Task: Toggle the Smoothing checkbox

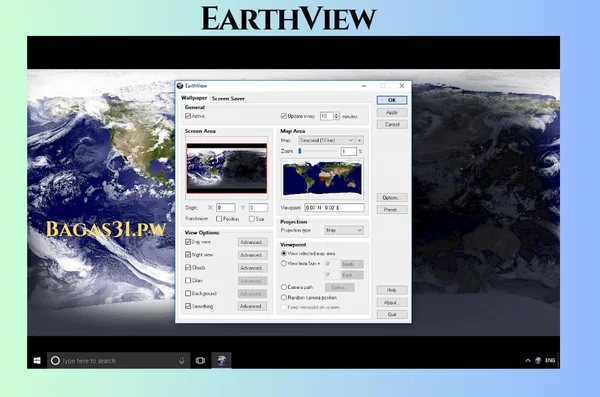Action: point(188,306)
